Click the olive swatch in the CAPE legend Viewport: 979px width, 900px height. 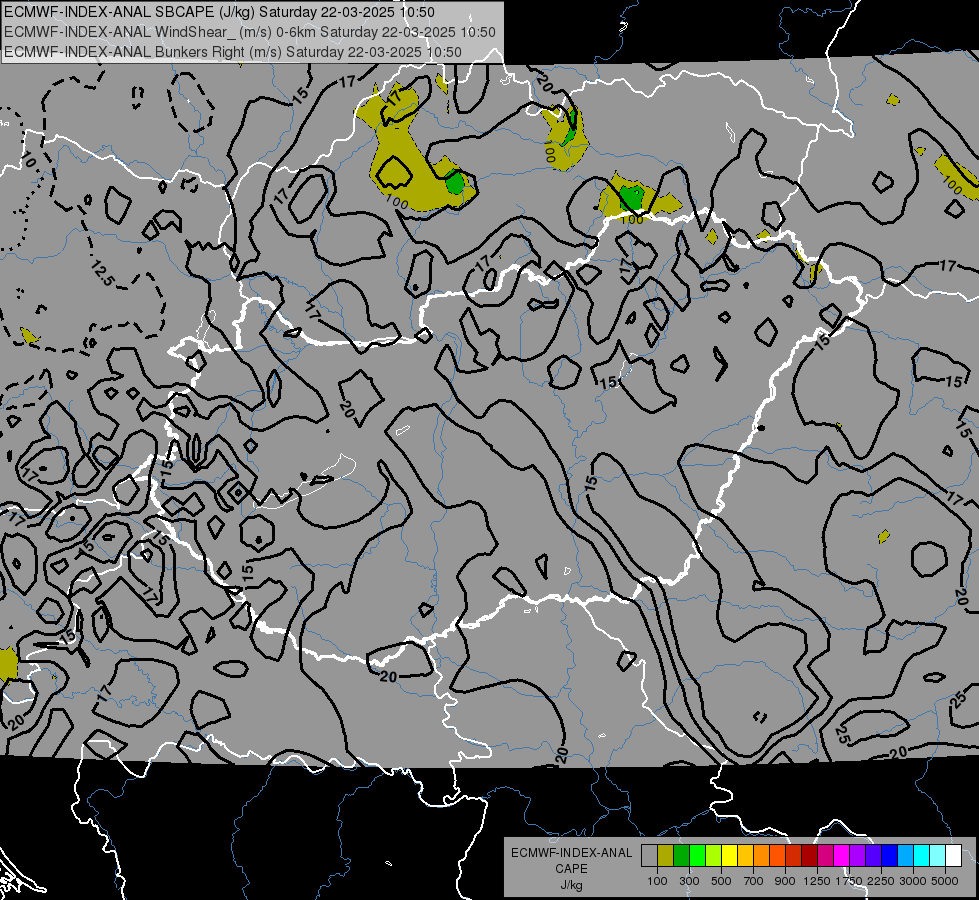[666, 855]
